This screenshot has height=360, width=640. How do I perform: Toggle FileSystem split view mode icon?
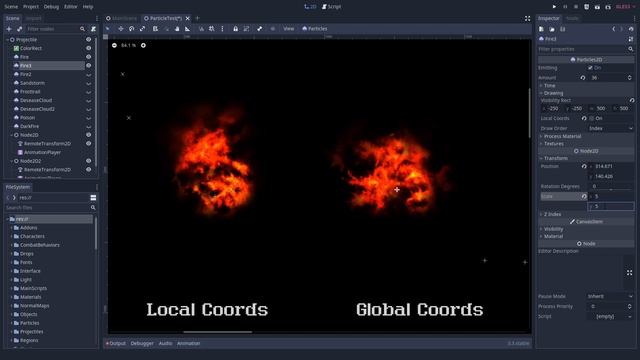[93, 198]
